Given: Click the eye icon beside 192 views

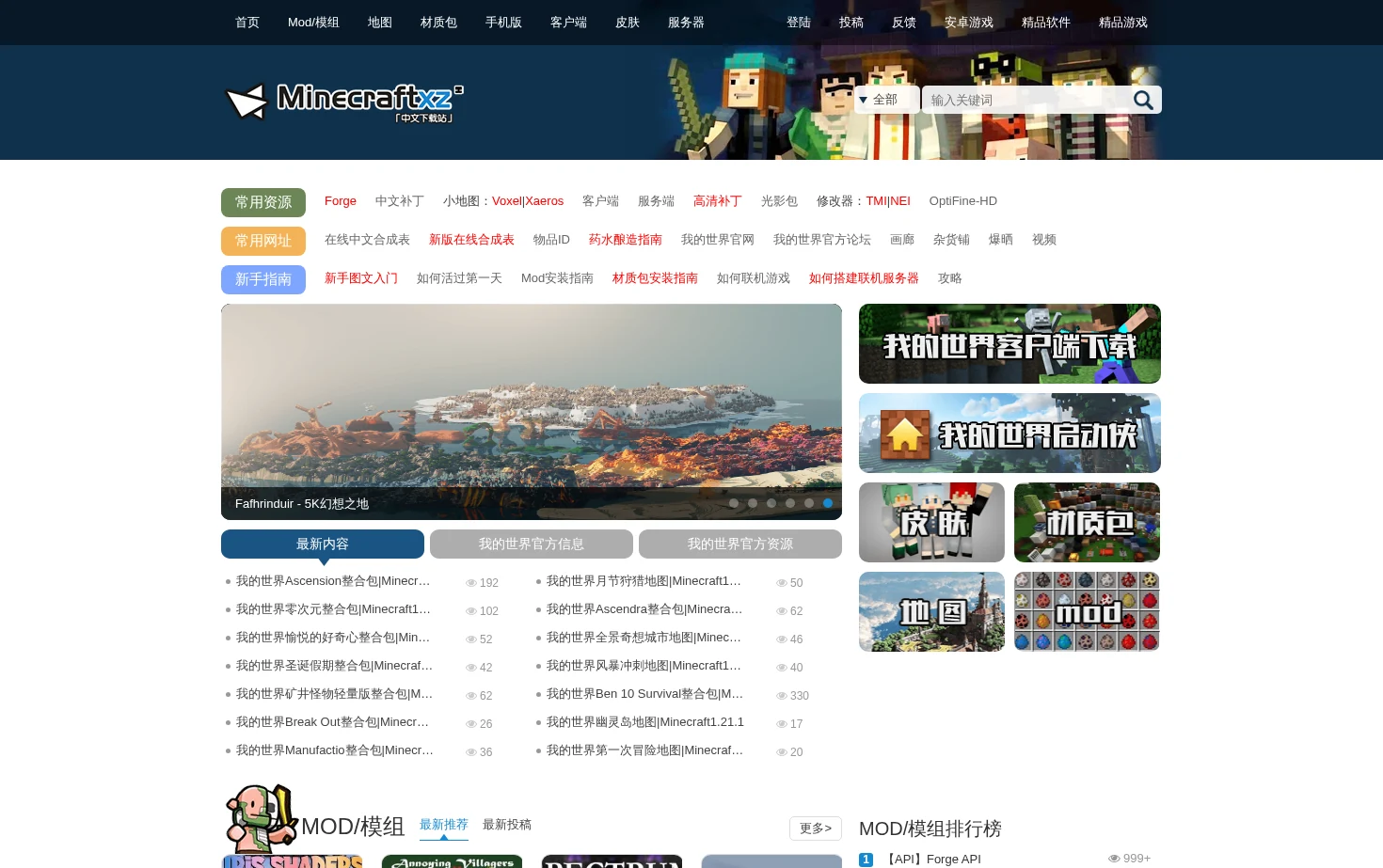Looking at the screenshot, I should pos(471,583).
